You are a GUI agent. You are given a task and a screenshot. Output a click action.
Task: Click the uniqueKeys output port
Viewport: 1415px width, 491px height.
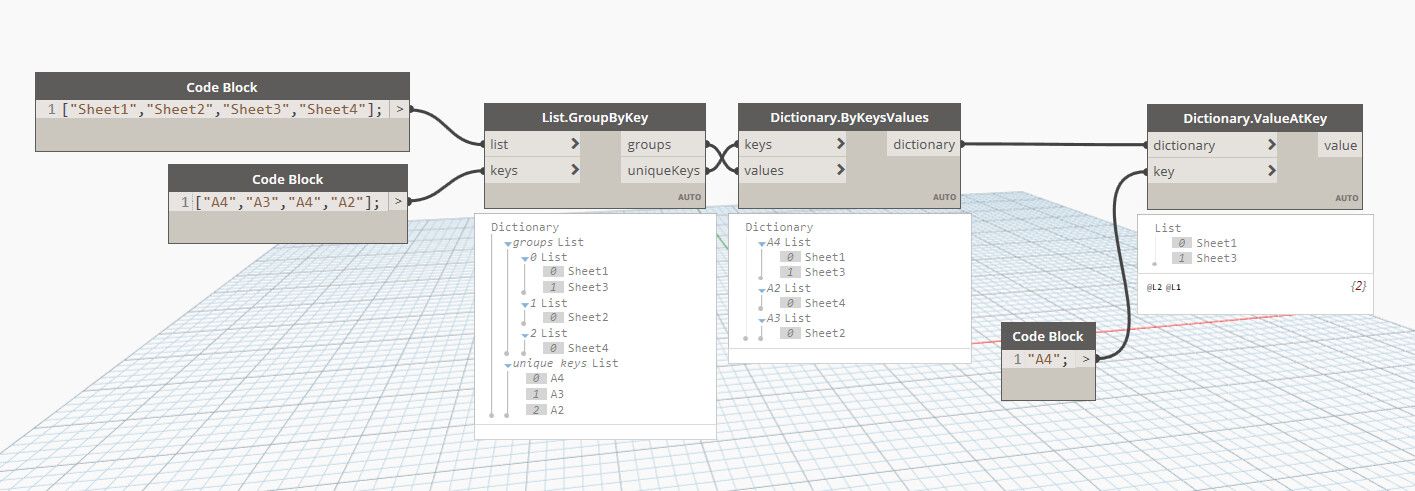pyautogui.click(x=663, y=170)
